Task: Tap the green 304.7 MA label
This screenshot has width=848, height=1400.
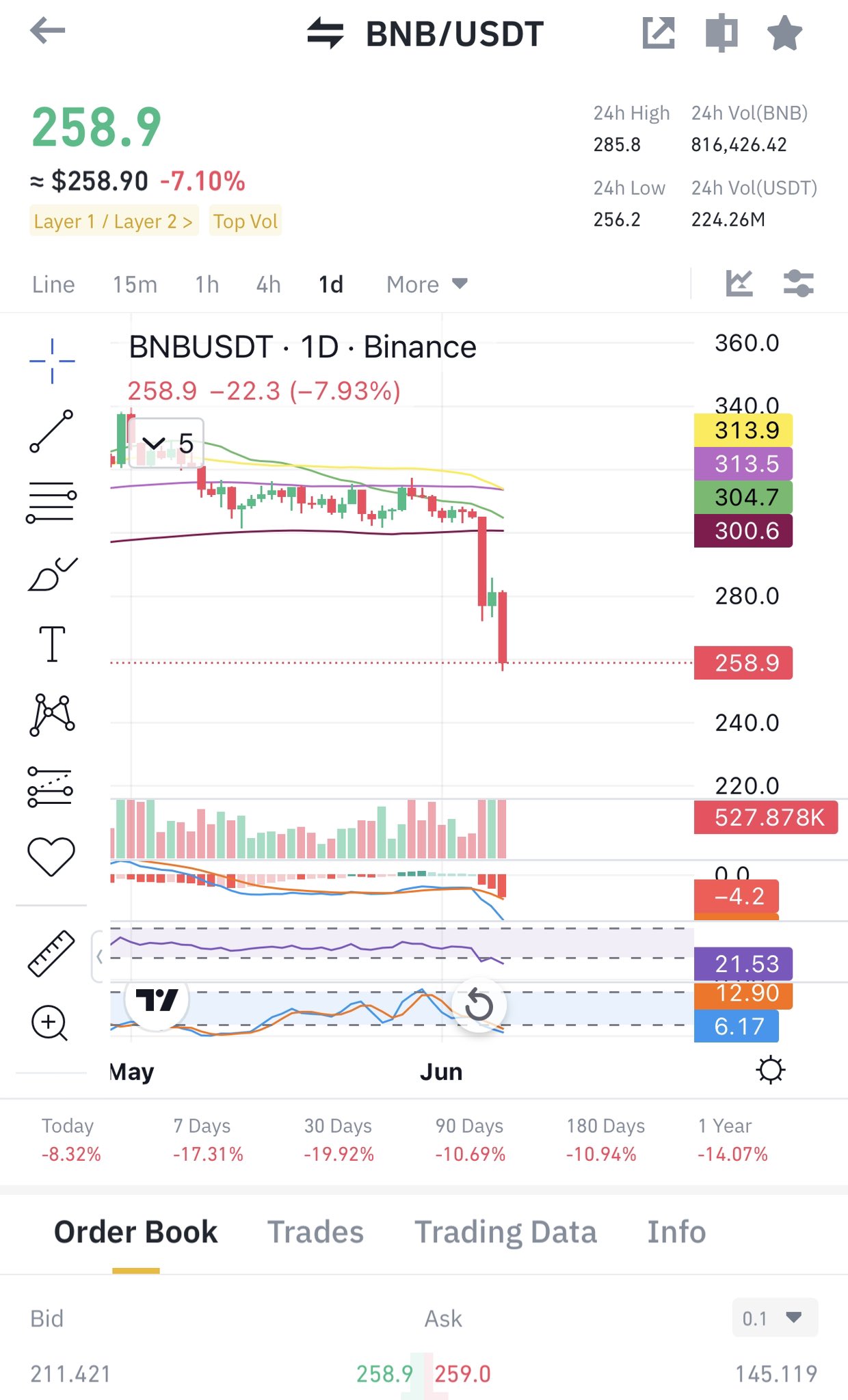Action: 743,497
